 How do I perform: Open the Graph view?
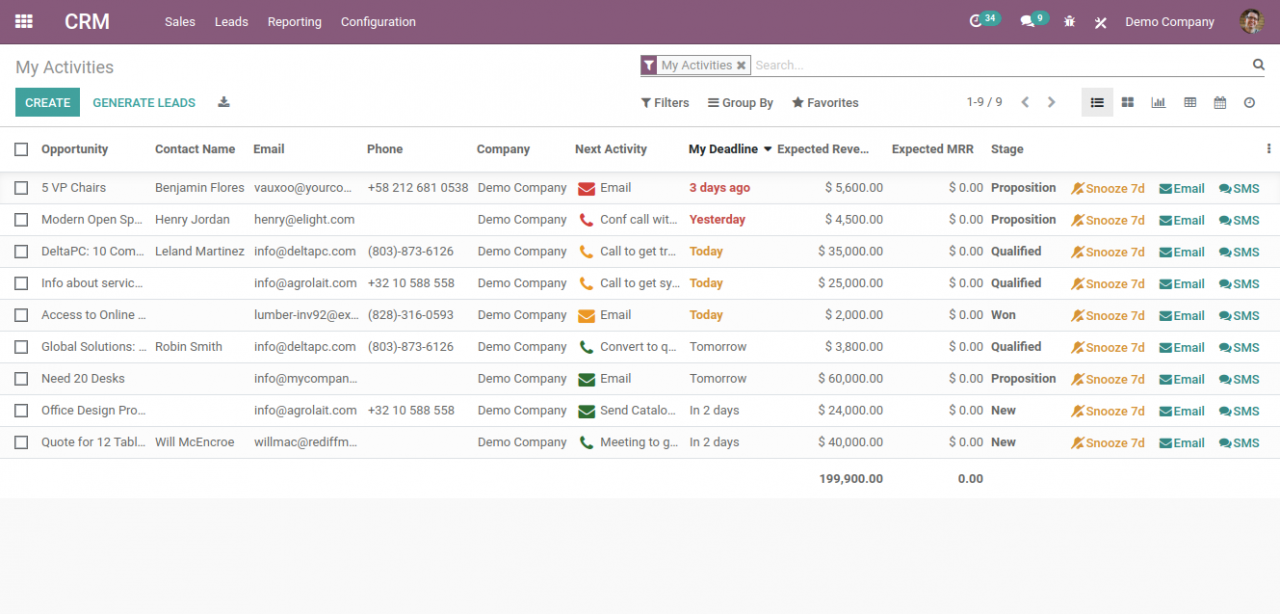1158,101
